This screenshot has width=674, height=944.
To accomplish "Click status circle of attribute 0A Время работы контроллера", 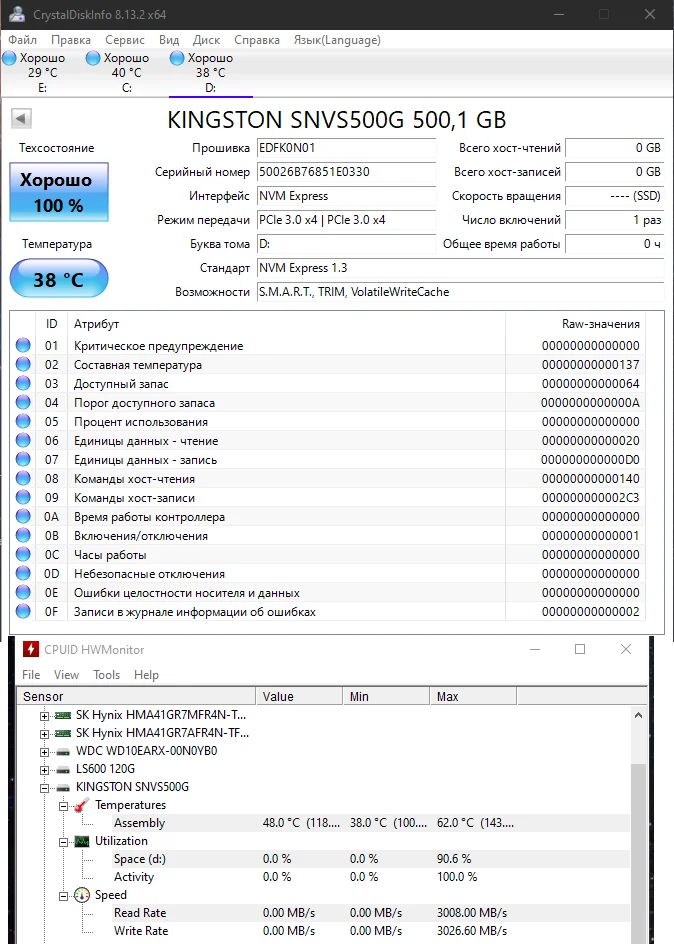I will click(23, 516).
